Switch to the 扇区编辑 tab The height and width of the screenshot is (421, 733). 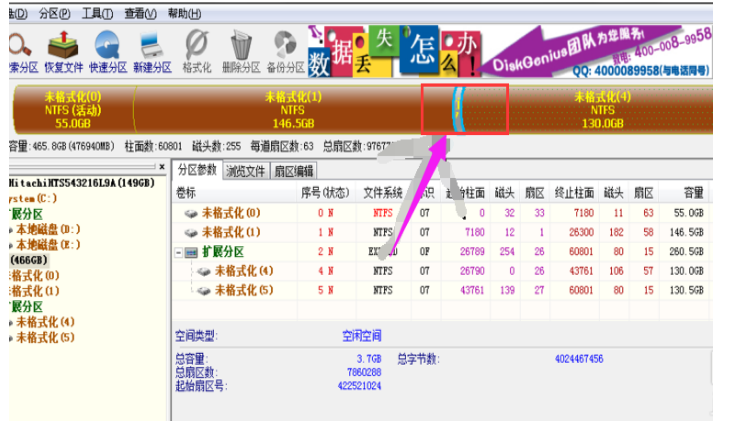coord(294,171)
